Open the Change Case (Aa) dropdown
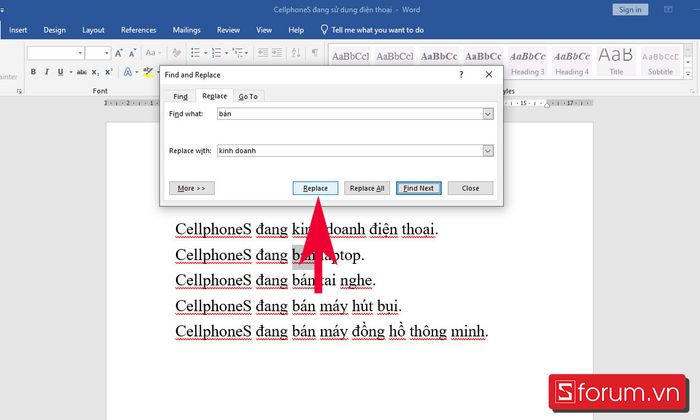The image size is (700, 420). (153, 53)
